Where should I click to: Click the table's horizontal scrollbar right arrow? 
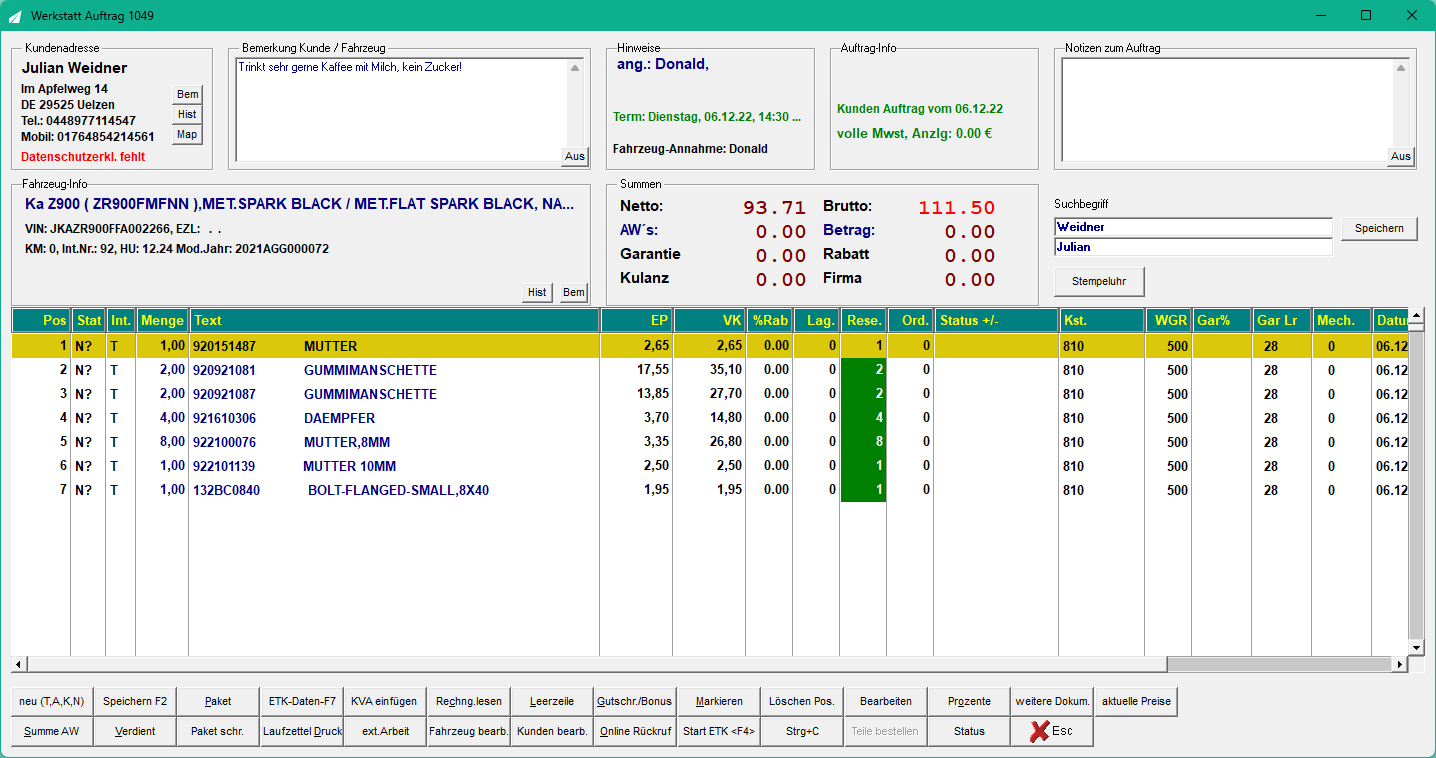[x=1400, y=664]
